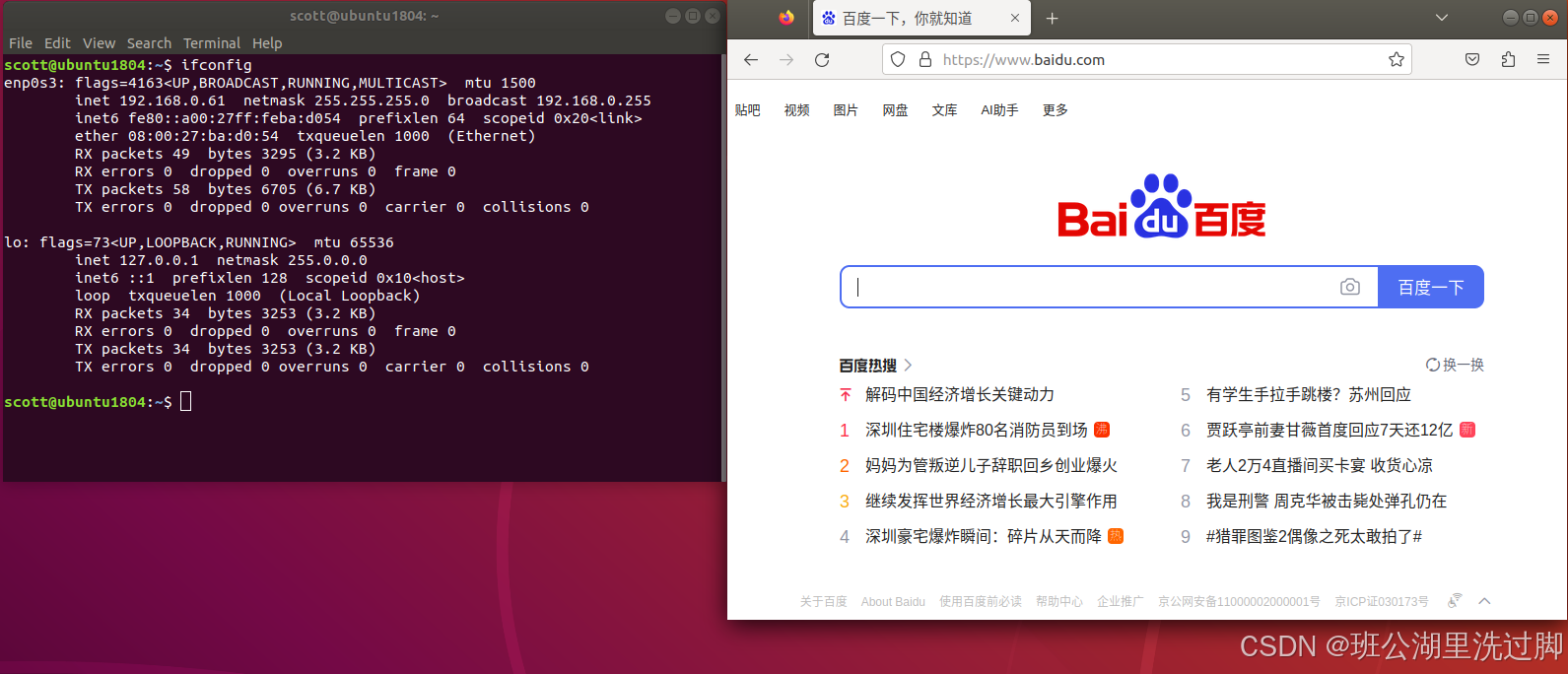The height and width of the screenshot is (674, 1568).
Task: Open the 图片 navigation link
Action: point(846,110)
